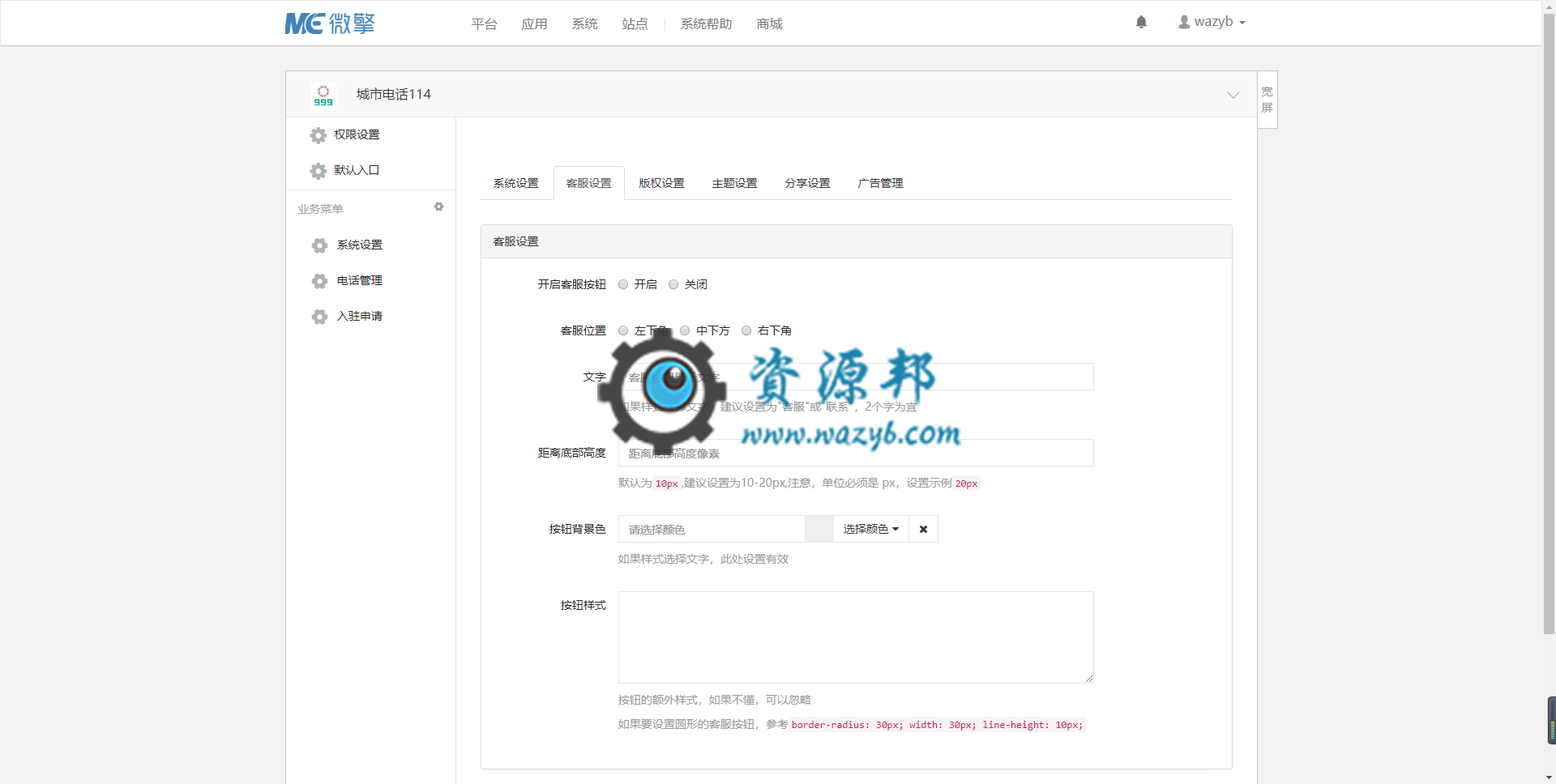This screenshot has width=1556, height=784.
Task: Open 商城 in top navigation
Action: [770, 24]
